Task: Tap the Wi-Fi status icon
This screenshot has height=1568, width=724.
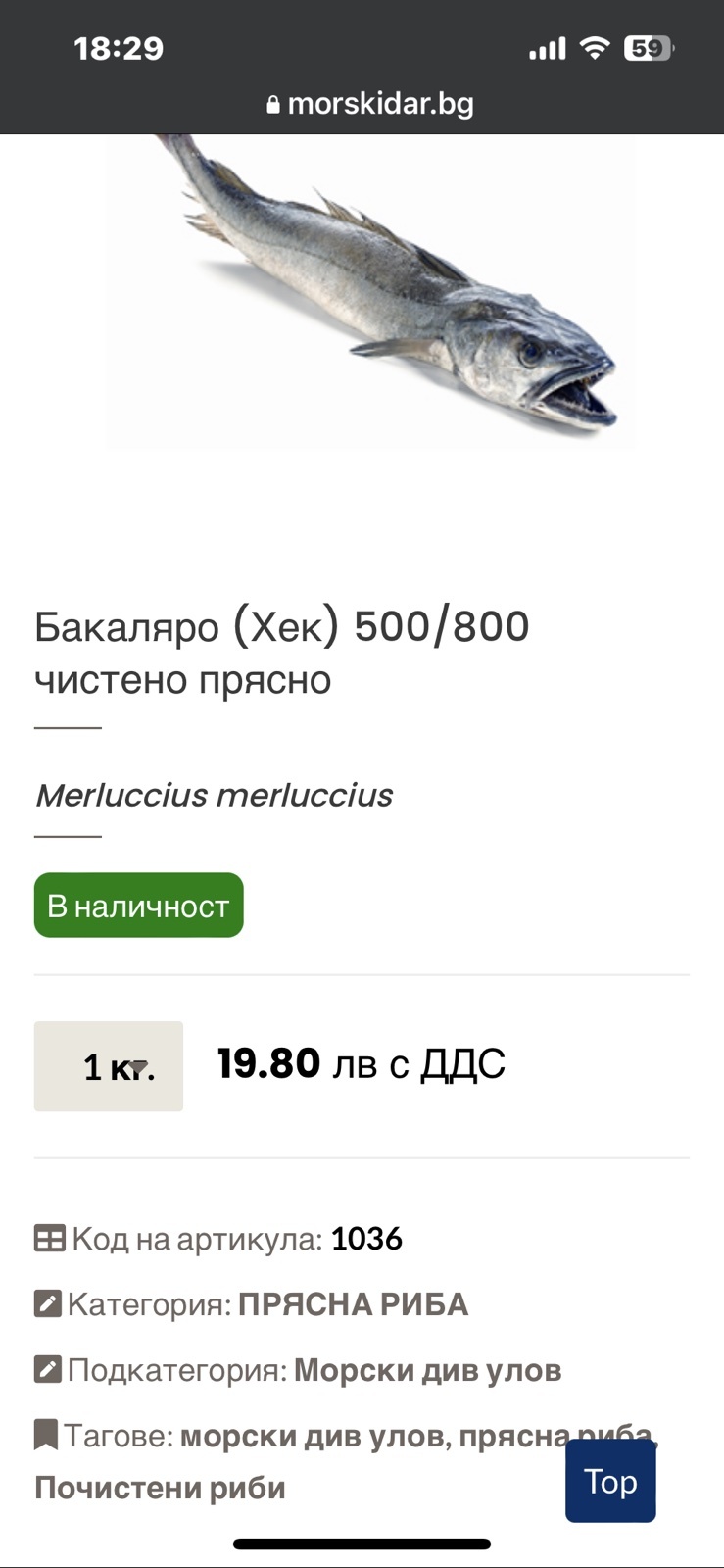Action: pos(594,48)
